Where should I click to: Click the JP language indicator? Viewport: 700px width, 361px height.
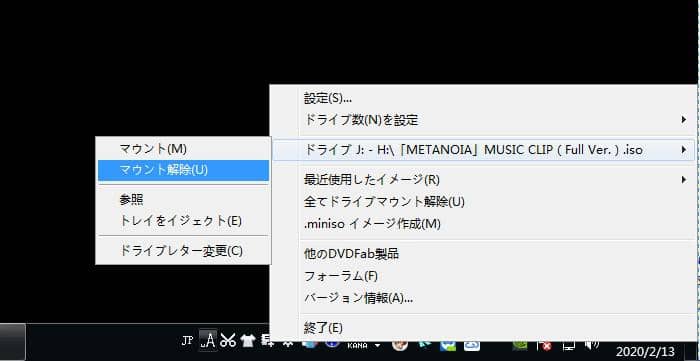click(188, 341)
